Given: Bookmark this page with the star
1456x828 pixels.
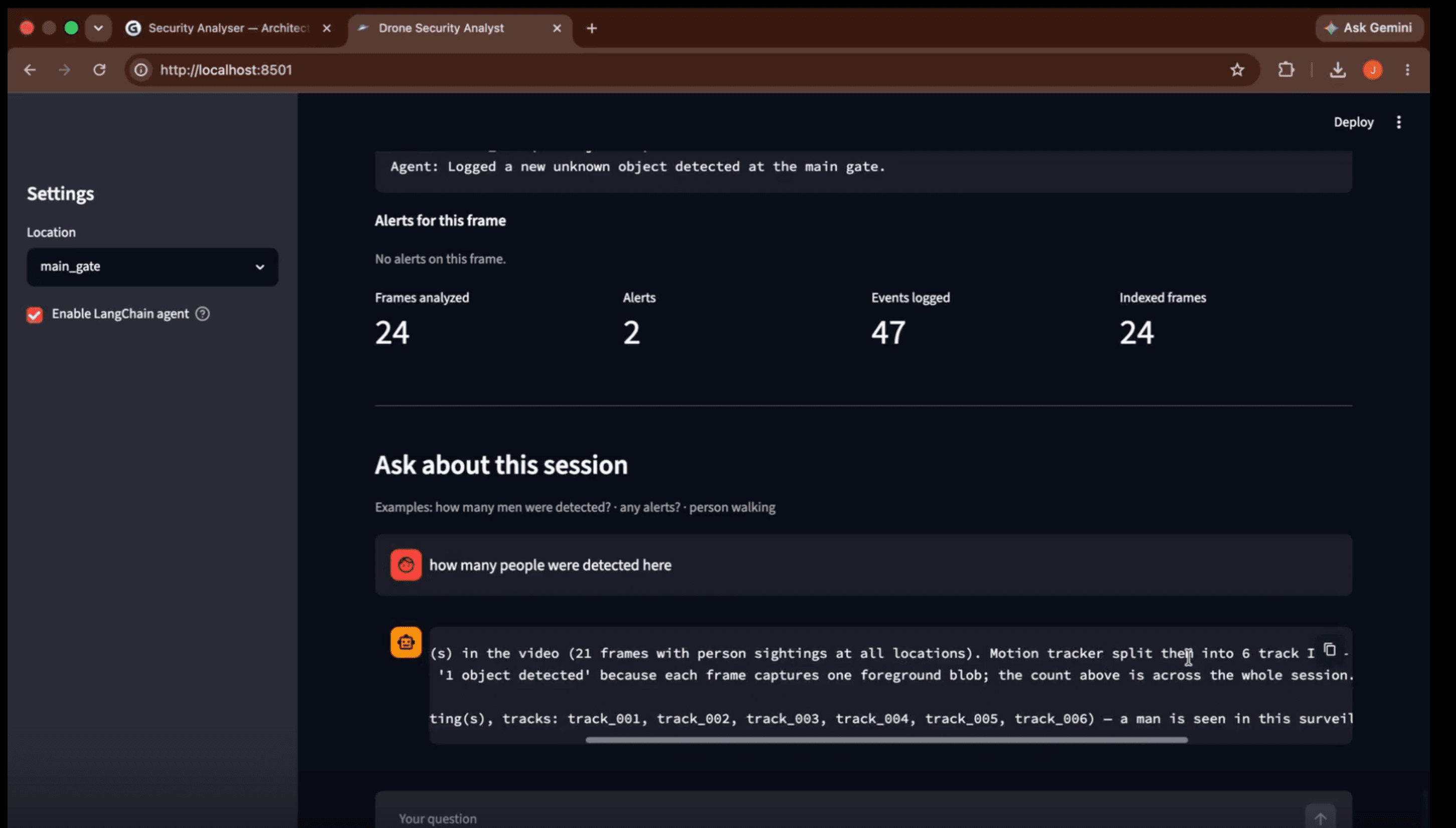Looking at the screenshot, I should click(x=1237, y=70).
